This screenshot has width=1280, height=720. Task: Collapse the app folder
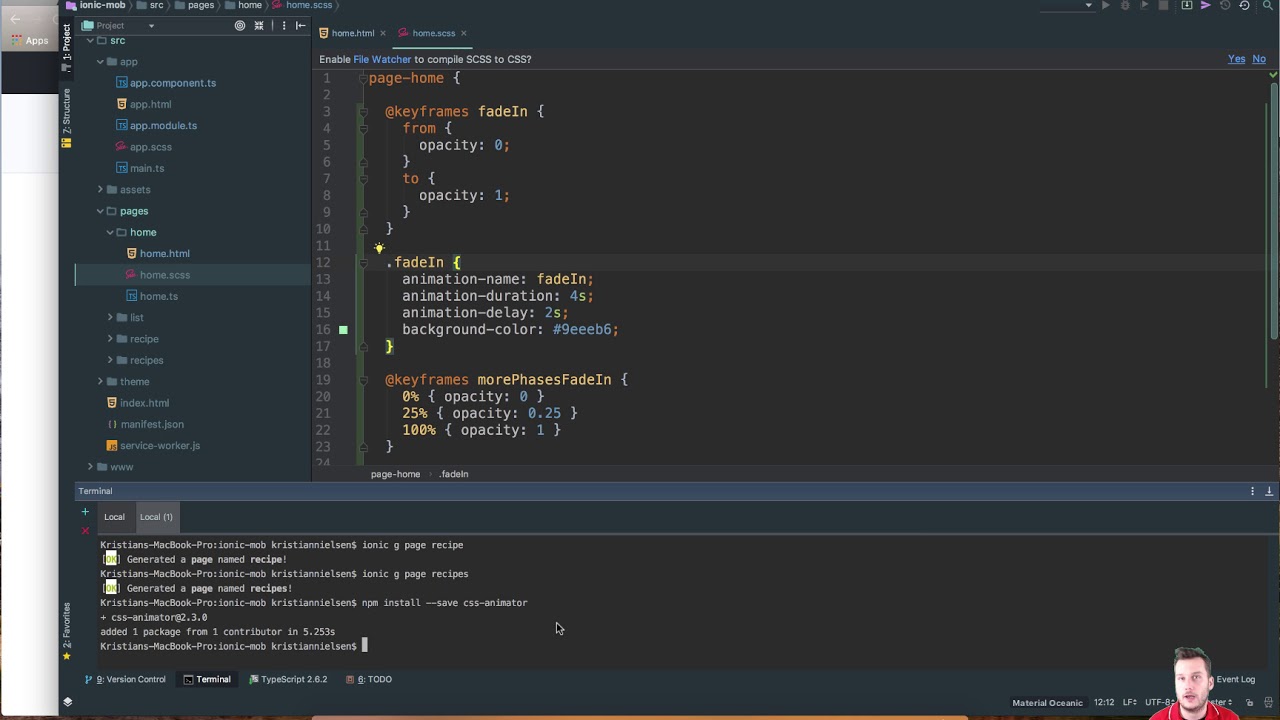[100, 62]
